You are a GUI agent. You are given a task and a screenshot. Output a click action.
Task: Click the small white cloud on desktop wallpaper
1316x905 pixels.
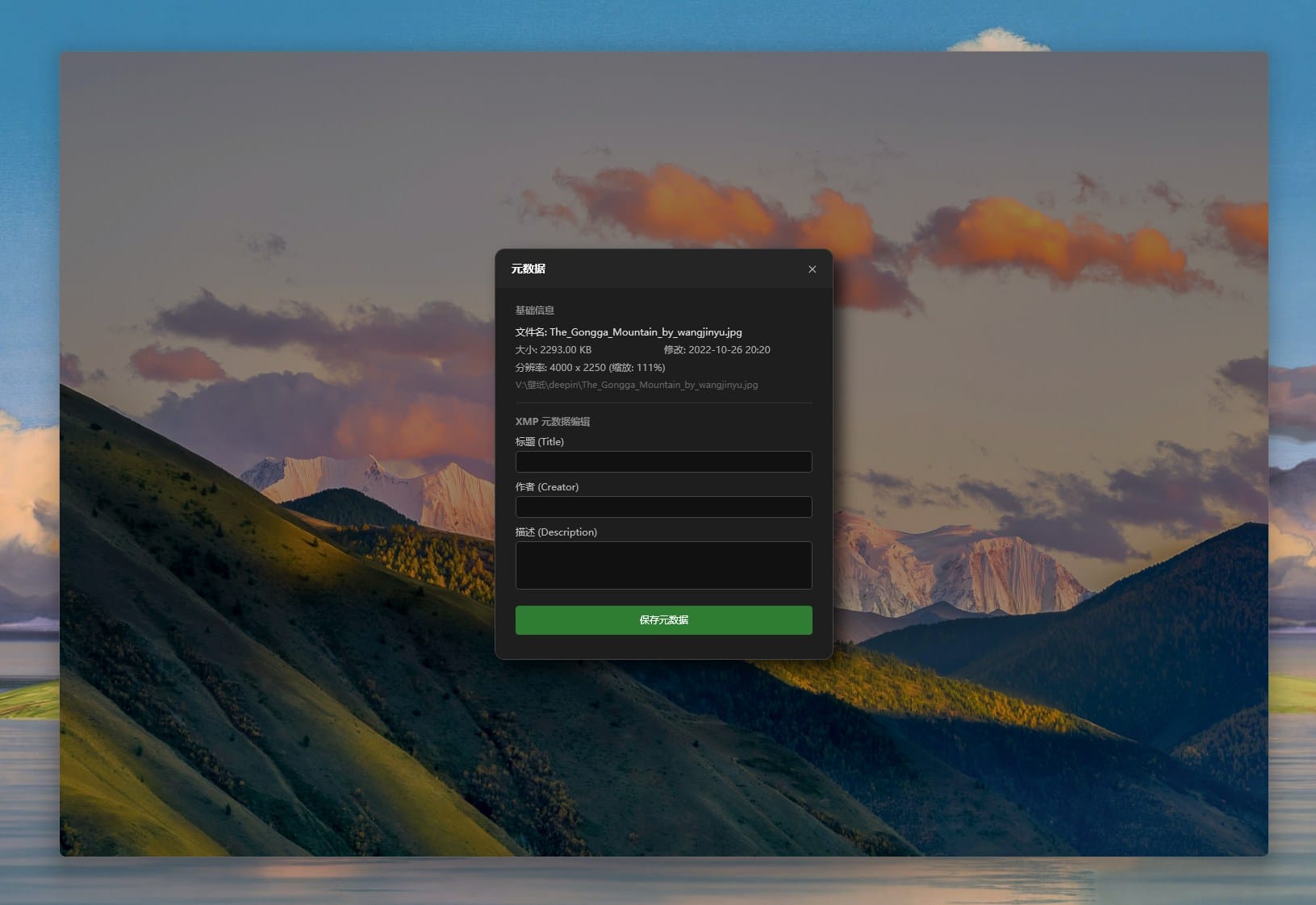coord(997,40)
